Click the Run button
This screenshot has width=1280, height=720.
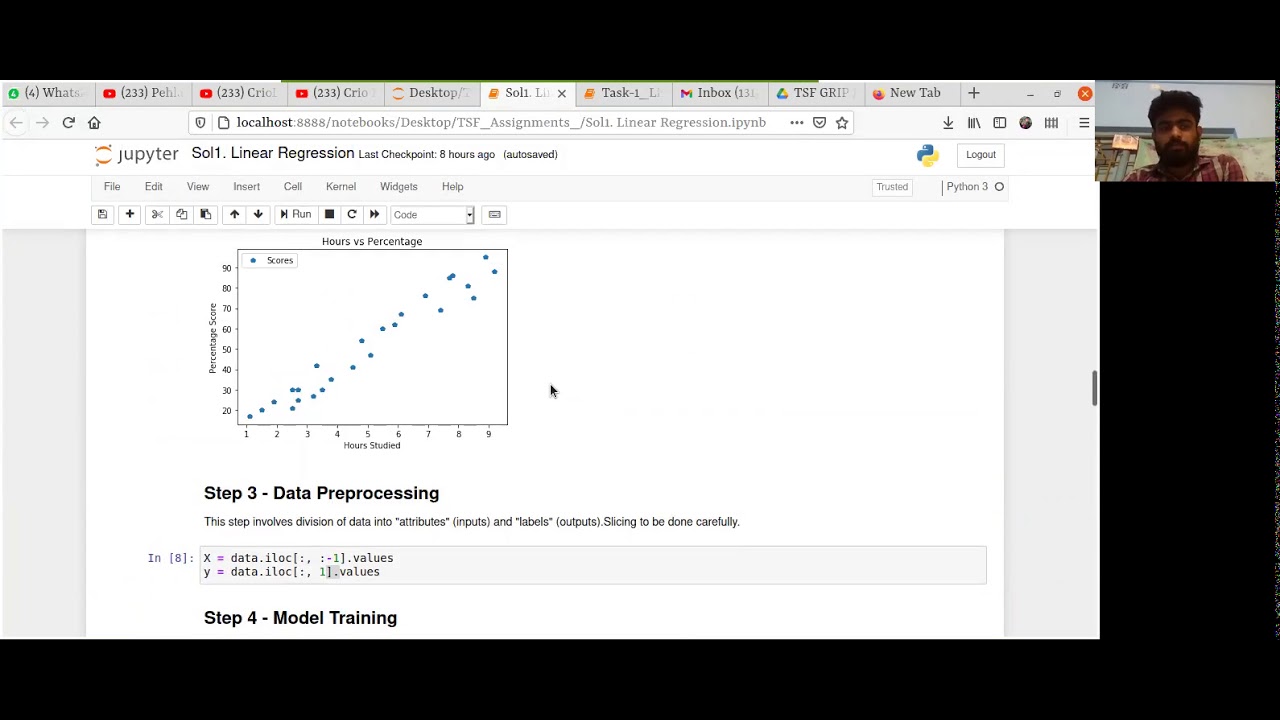pyautogui.click(x=295, y=214)
